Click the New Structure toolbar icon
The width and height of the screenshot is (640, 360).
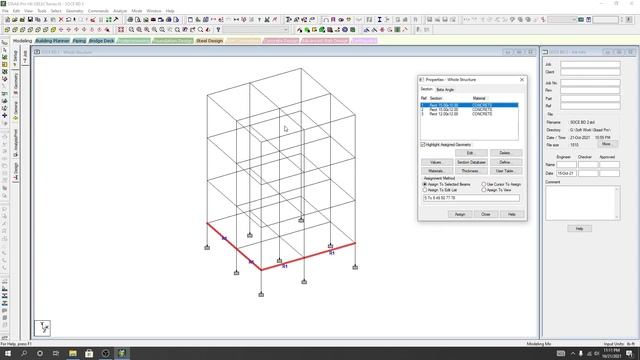[x=7, y=20]
